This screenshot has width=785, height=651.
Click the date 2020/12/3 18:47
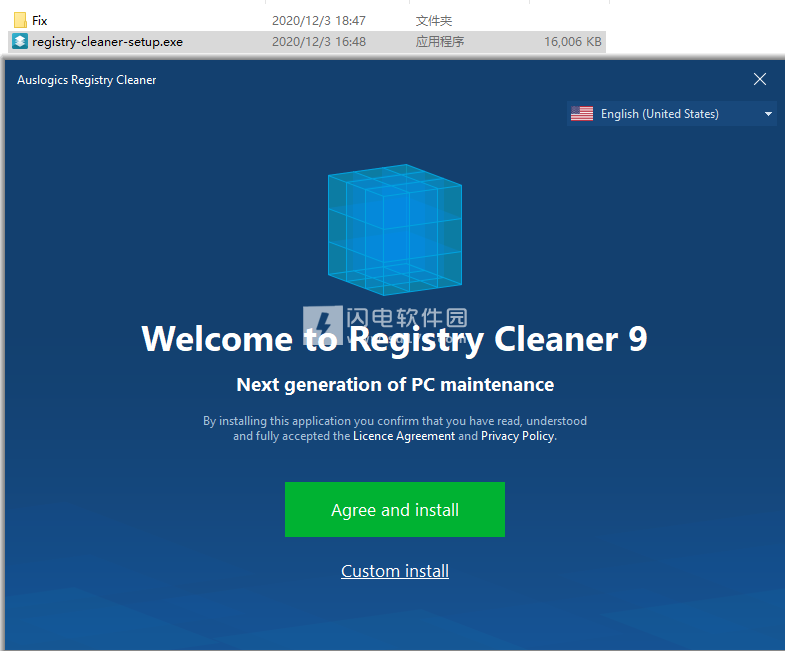coord(319,21)
